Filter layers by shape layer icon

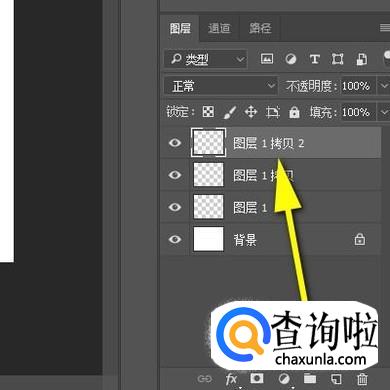[x=337, y=59]
